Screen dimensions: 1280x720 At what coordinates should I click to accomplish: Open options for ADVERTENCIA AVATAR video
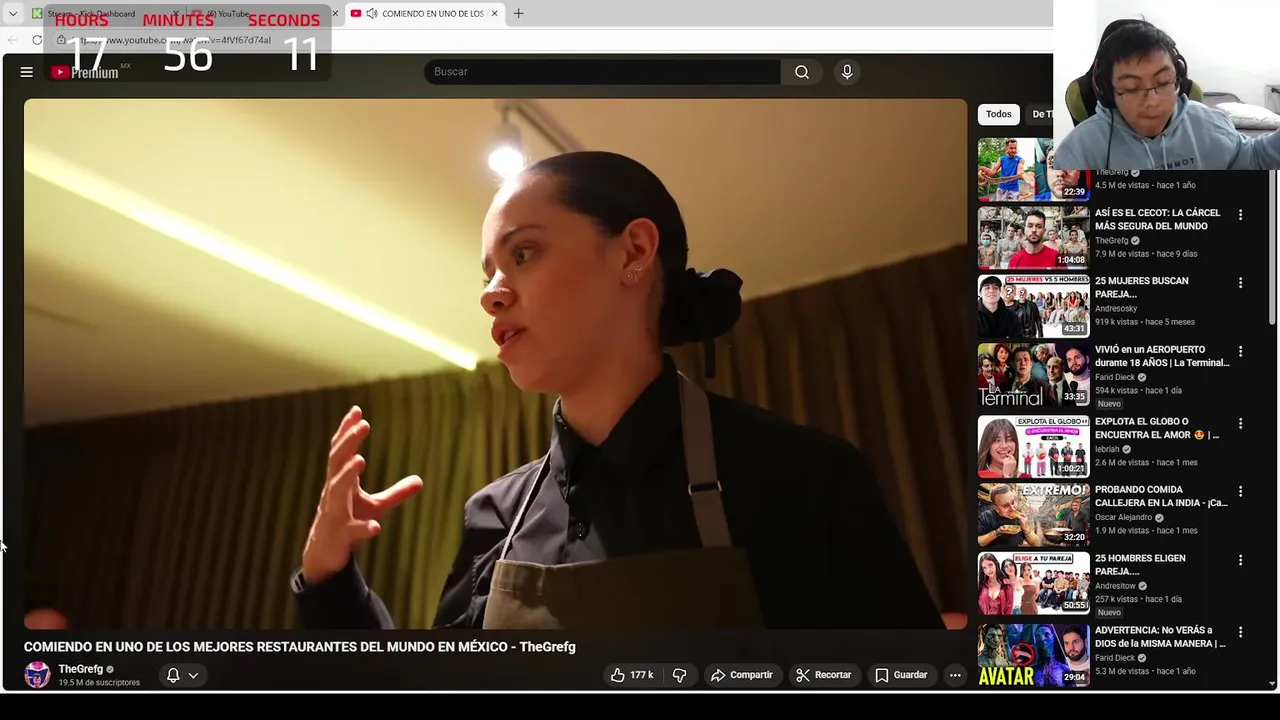[x=1240, y=632]
